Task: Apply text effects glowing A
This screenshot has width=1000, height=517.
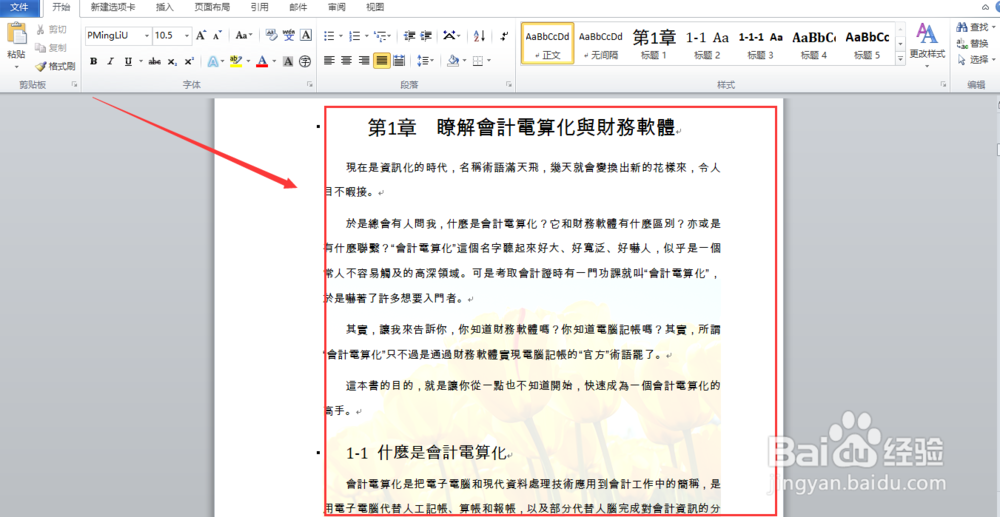Action: [x=212, y=62]
